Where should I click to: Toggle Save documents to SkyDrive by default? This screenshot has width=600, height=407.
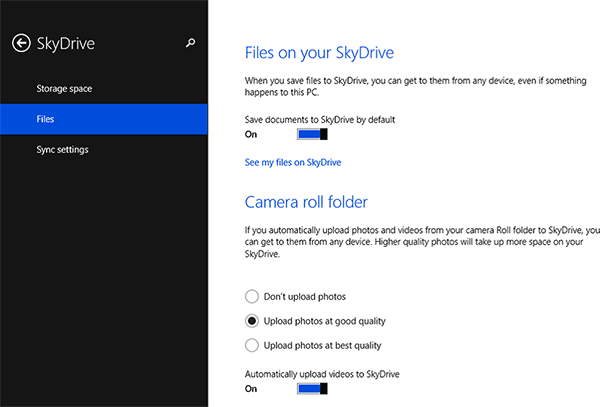click(x=312, y=134)
